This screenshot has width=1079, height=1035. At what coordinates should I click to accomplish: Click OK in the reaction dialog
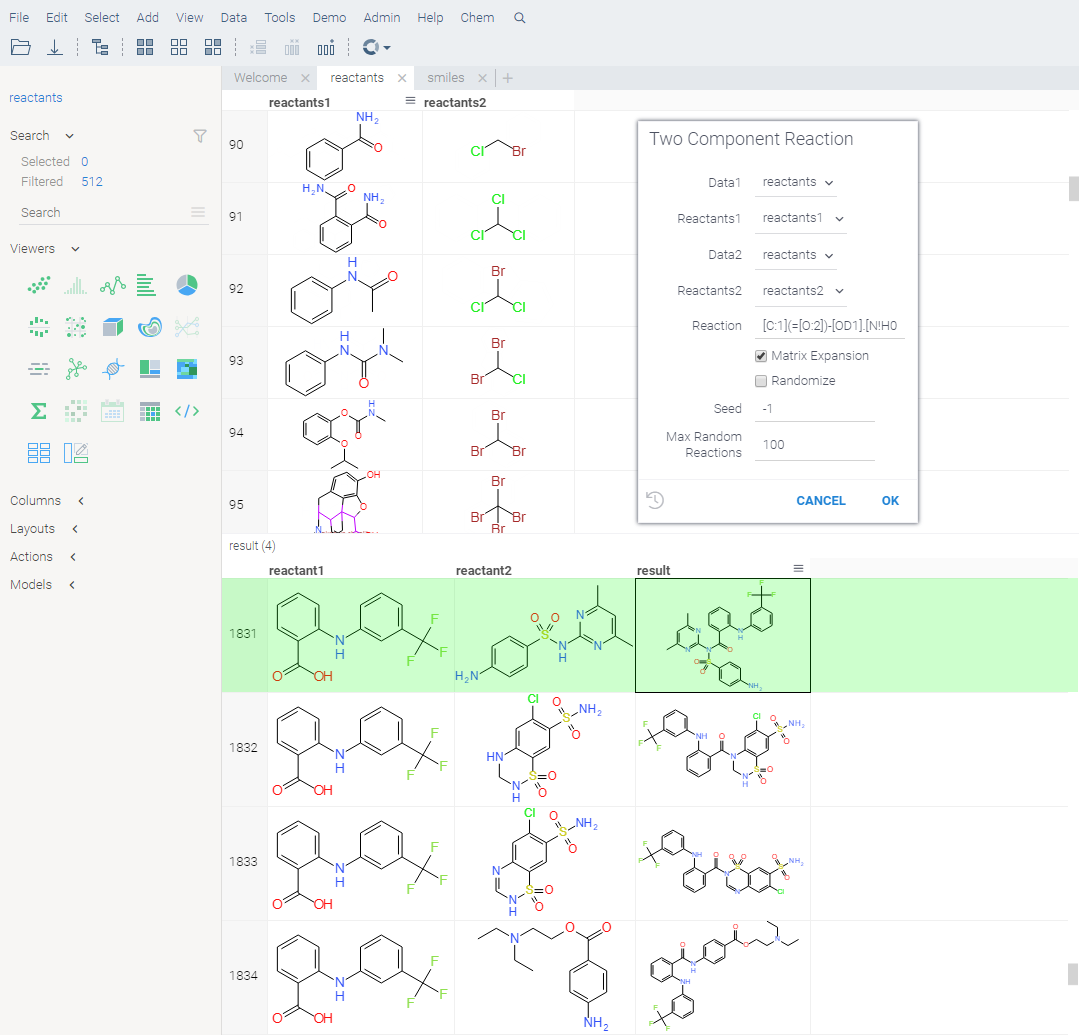pos(890,501)
